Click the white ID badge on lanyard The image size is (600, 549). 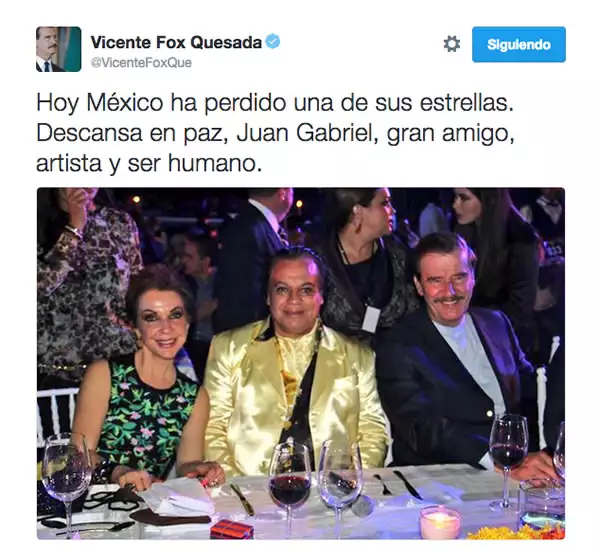tap(371, 319)
